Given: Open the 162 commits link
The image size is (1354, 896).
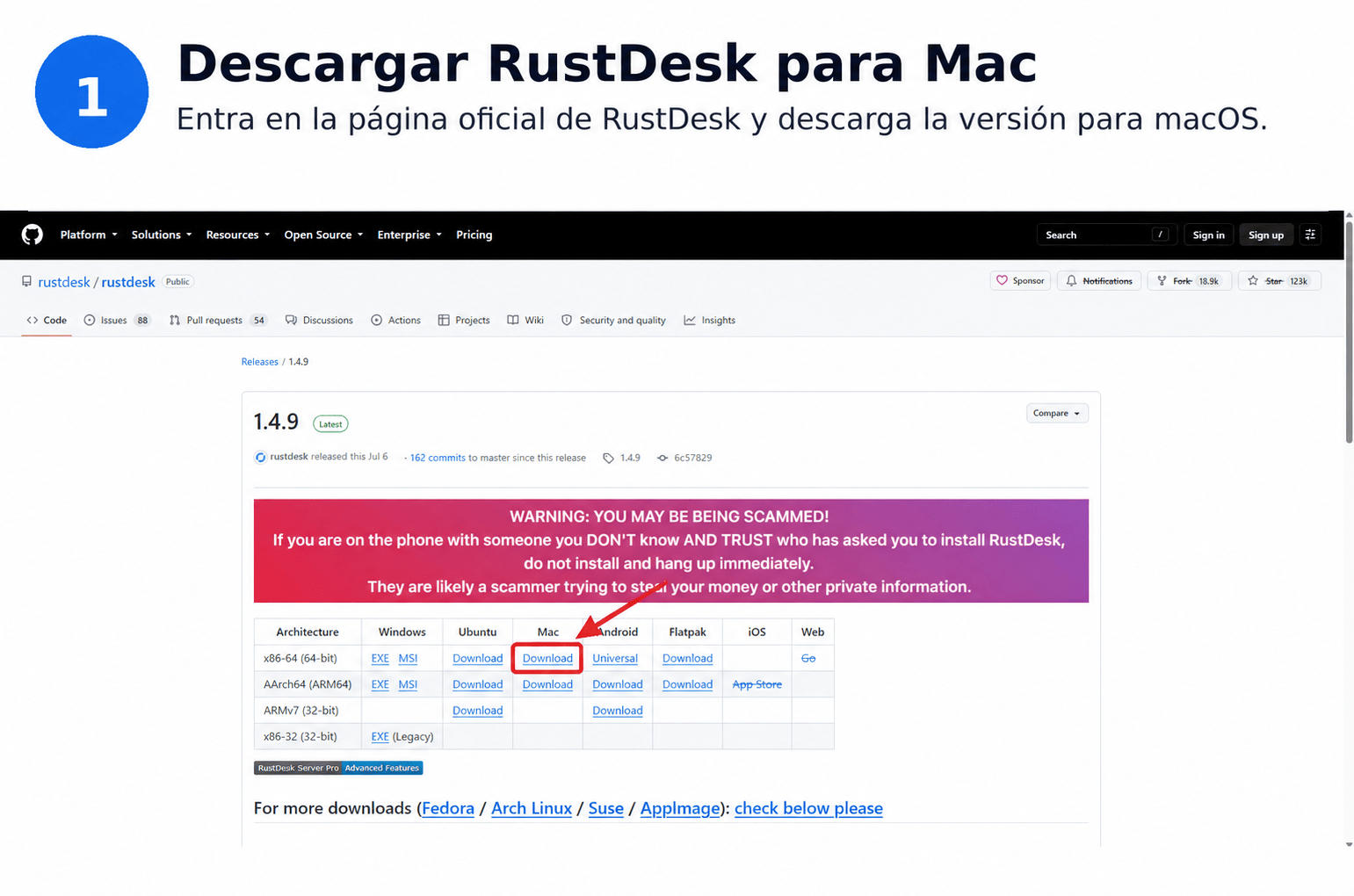Looking at the screenshot, I should (438, 458).
